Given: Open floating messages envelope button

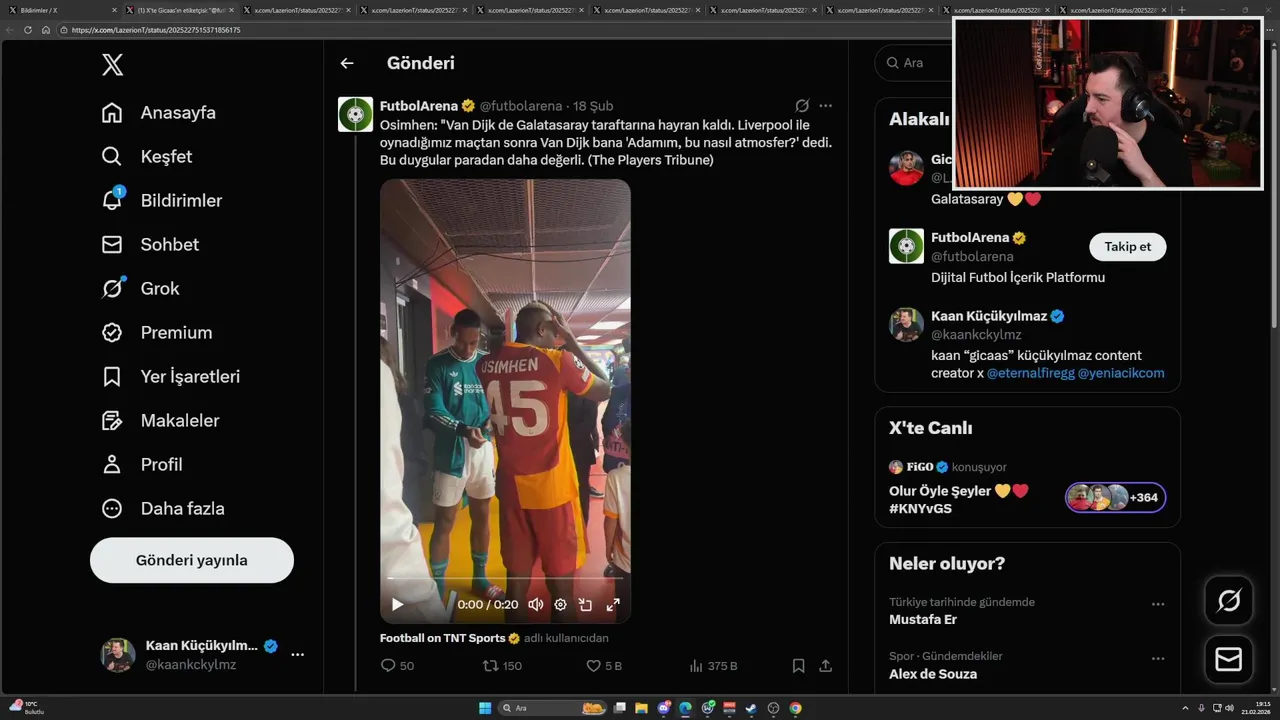Looking at the screenshot, I should (1229, 659).
